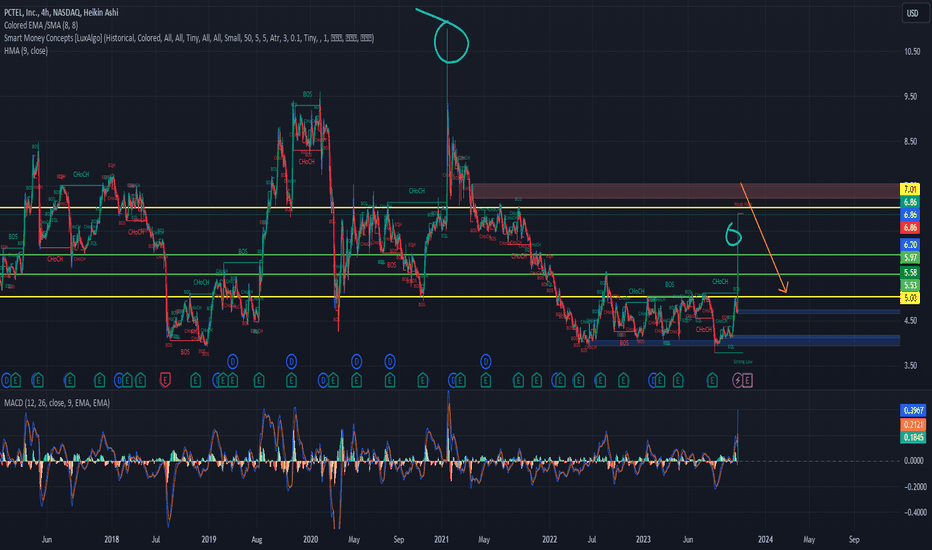Select the green 5.97 price label
Viewport: 932px width, 550px height.
point(910,257)
